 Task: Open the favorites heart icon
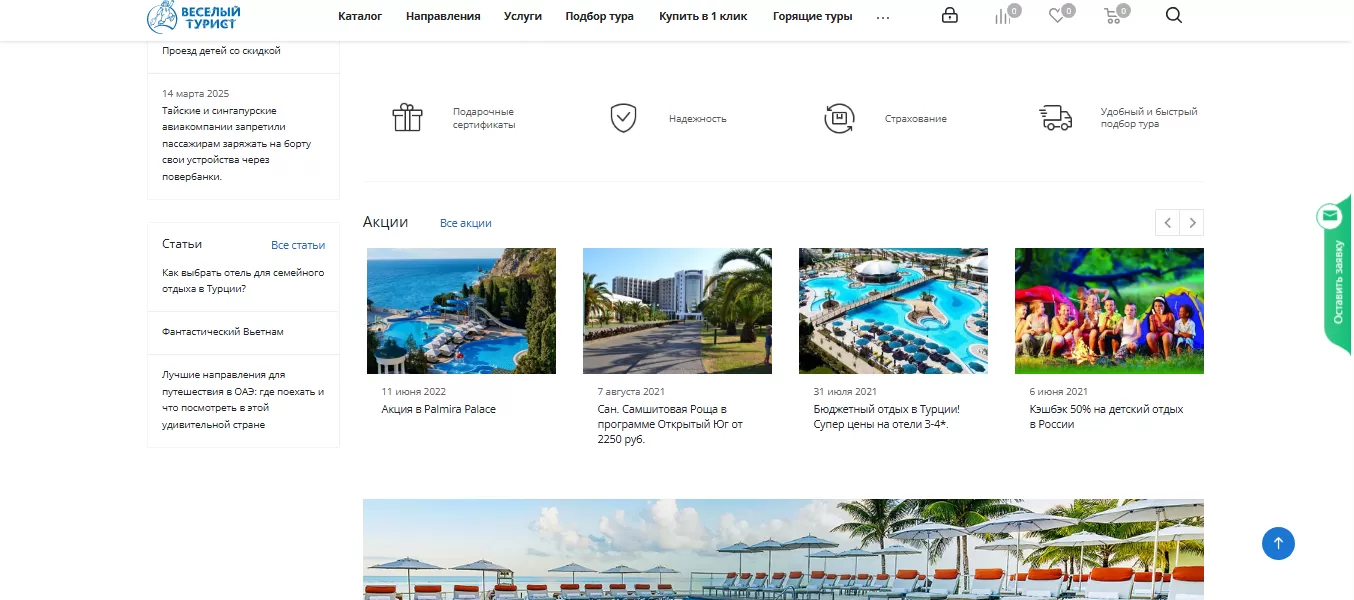point(1056,16)
